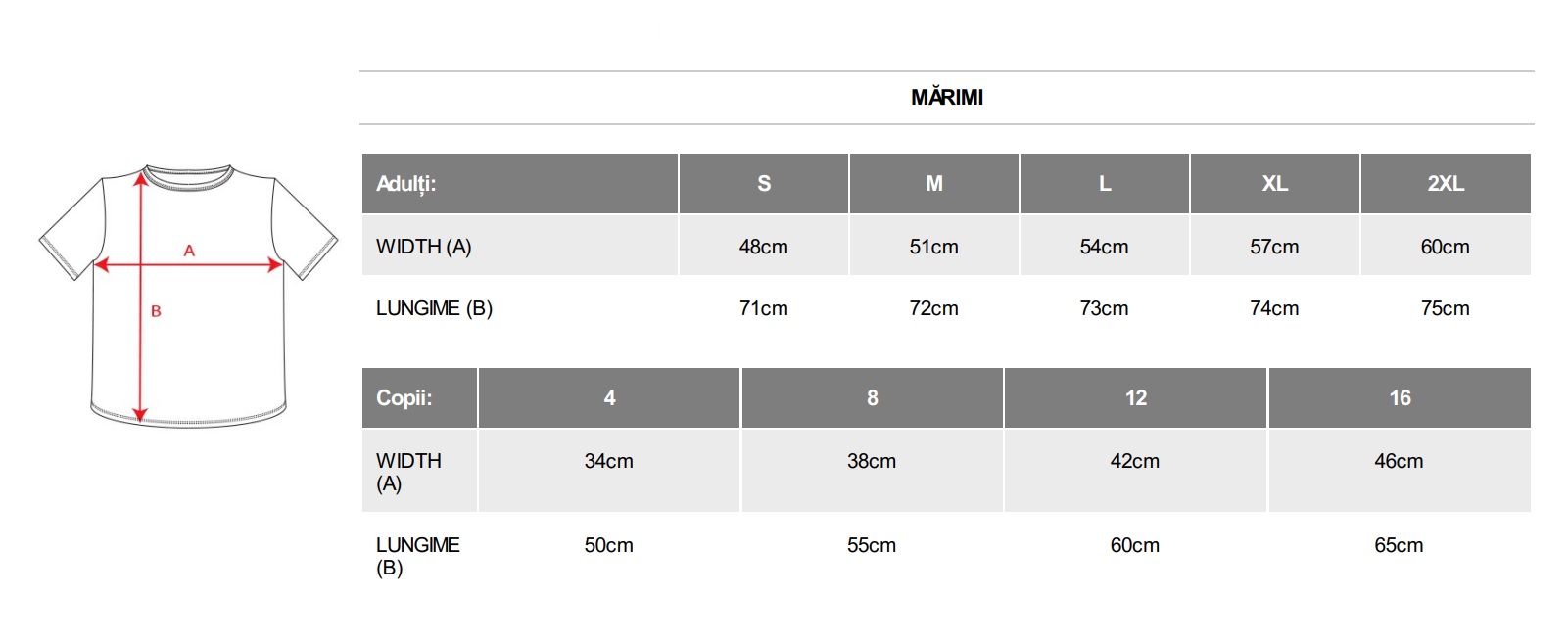The height and width of the screenshot is (643, 1568).
Task: Click the t-shirt diagram image
Action: click(x=188, y=296)
